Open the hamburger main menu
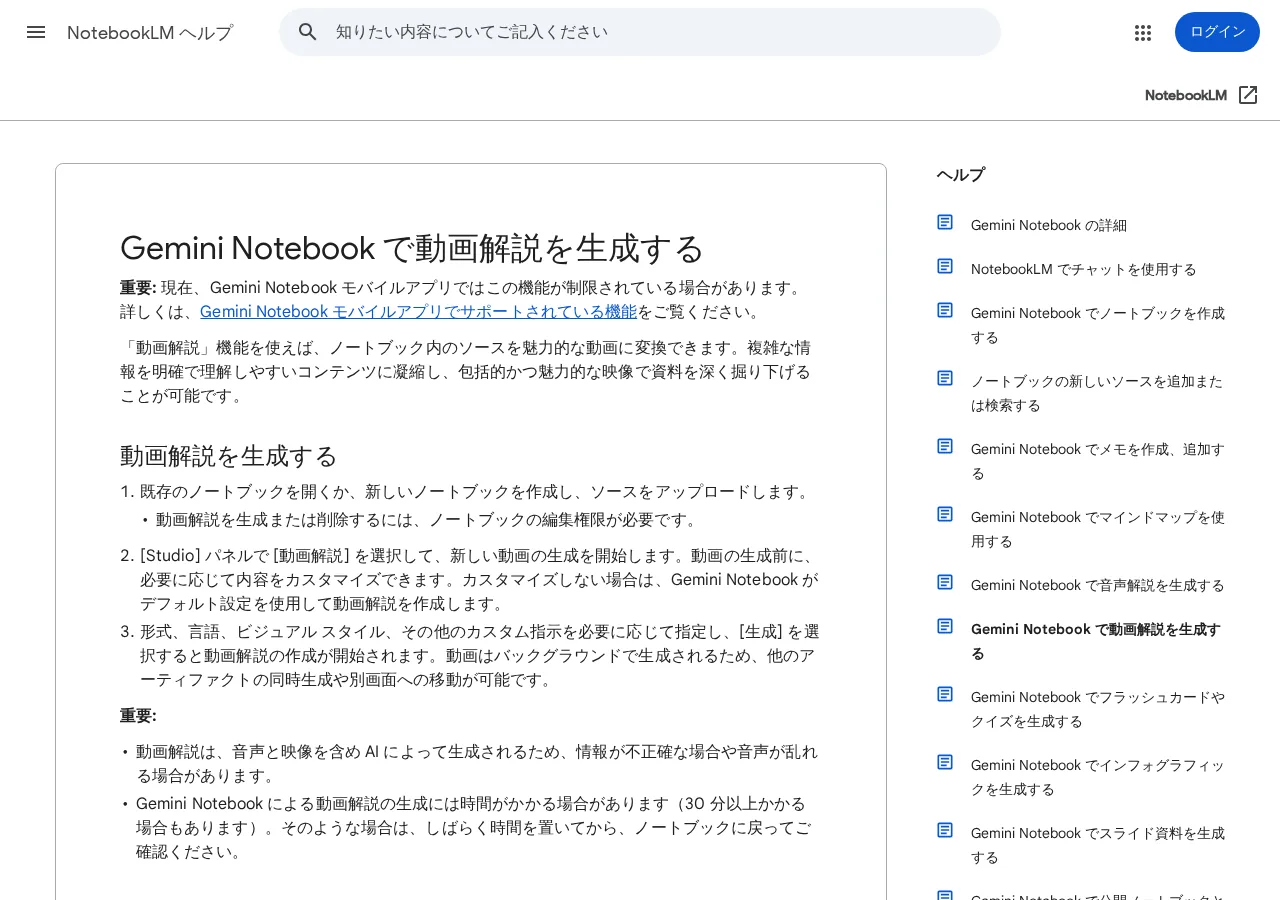The image size is (1280, 900). (36, 32)
